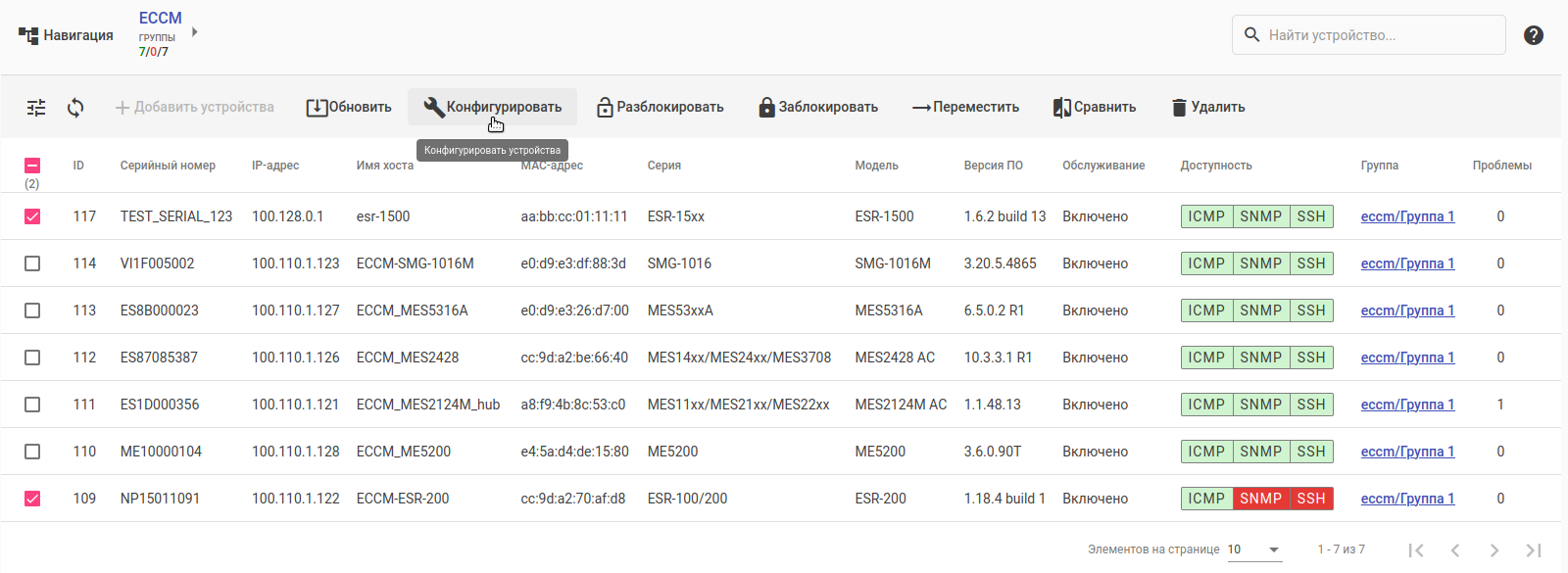Click the Удалить trash button
Viewport: 1568px width, 573px height.
click(x=1207, y=108)
